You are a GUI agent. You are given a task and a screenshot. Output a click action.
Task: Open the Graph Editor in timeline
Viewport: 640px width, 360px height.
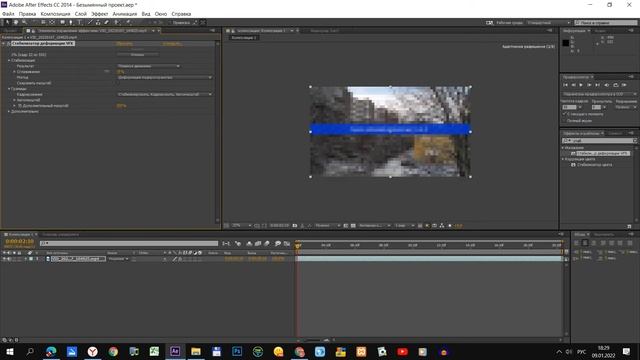287,243
